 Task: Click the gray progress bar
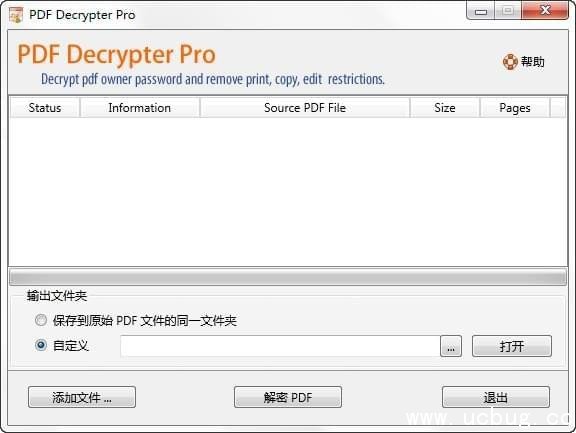288,277
